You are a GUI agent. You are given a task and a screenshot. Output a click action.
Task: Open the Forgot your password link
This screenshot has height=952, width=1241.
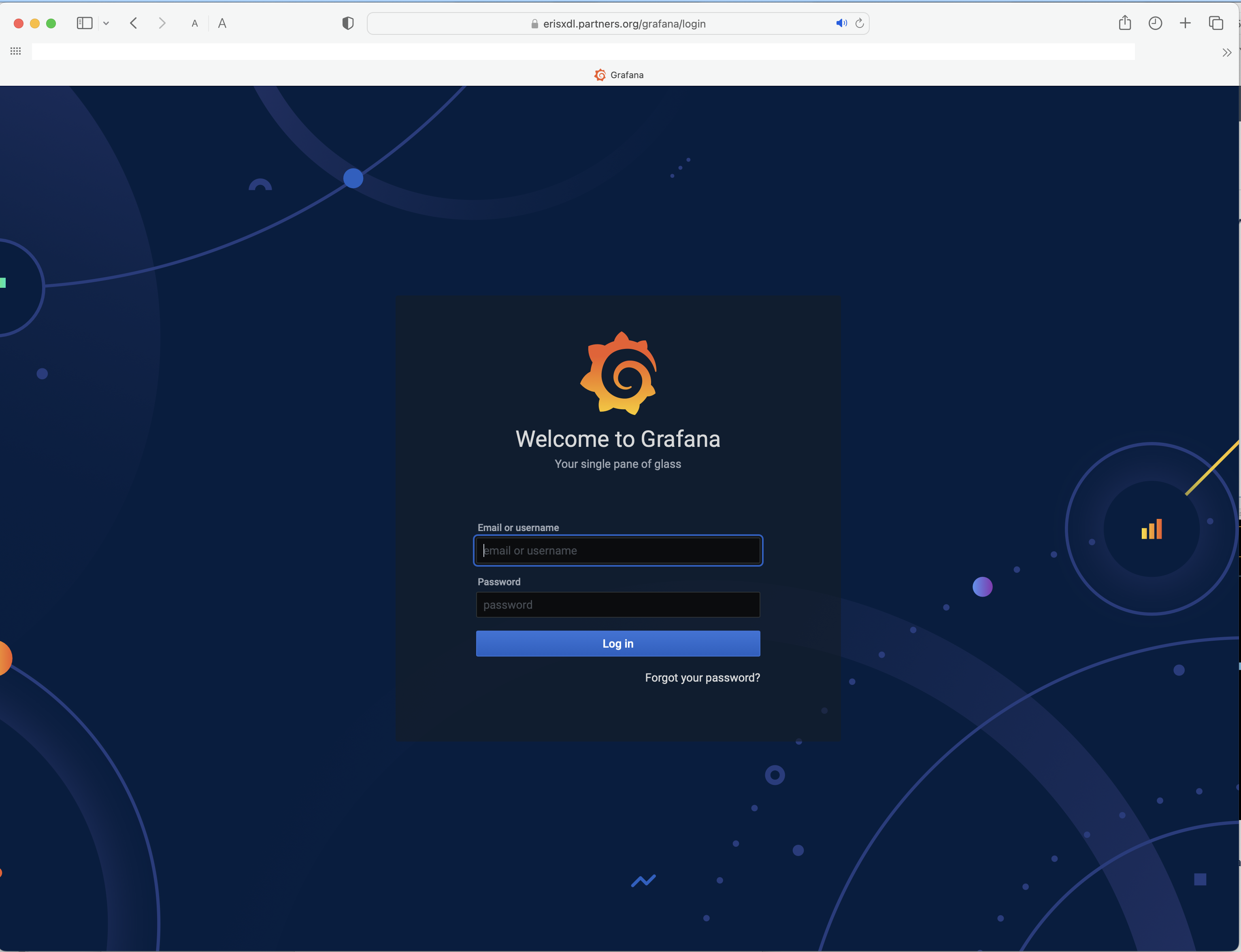coord(702,678)
